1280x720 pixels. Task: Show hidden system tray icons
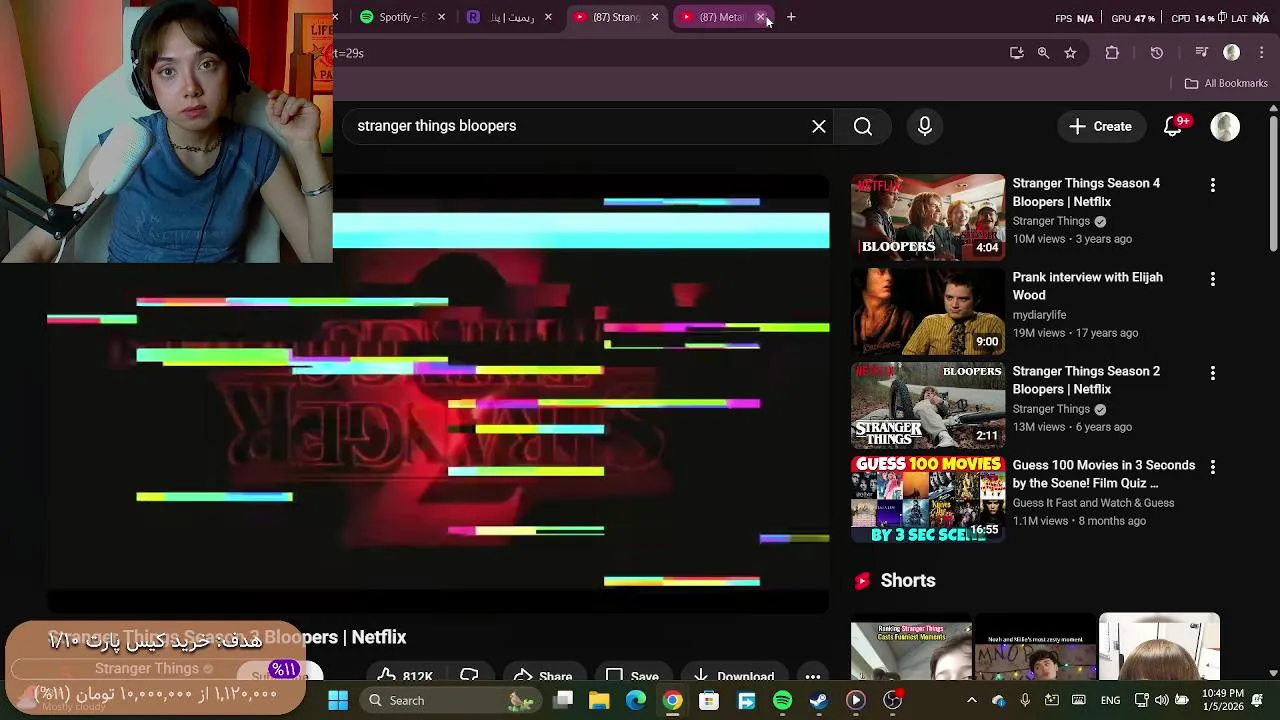(x=971, y=700)
